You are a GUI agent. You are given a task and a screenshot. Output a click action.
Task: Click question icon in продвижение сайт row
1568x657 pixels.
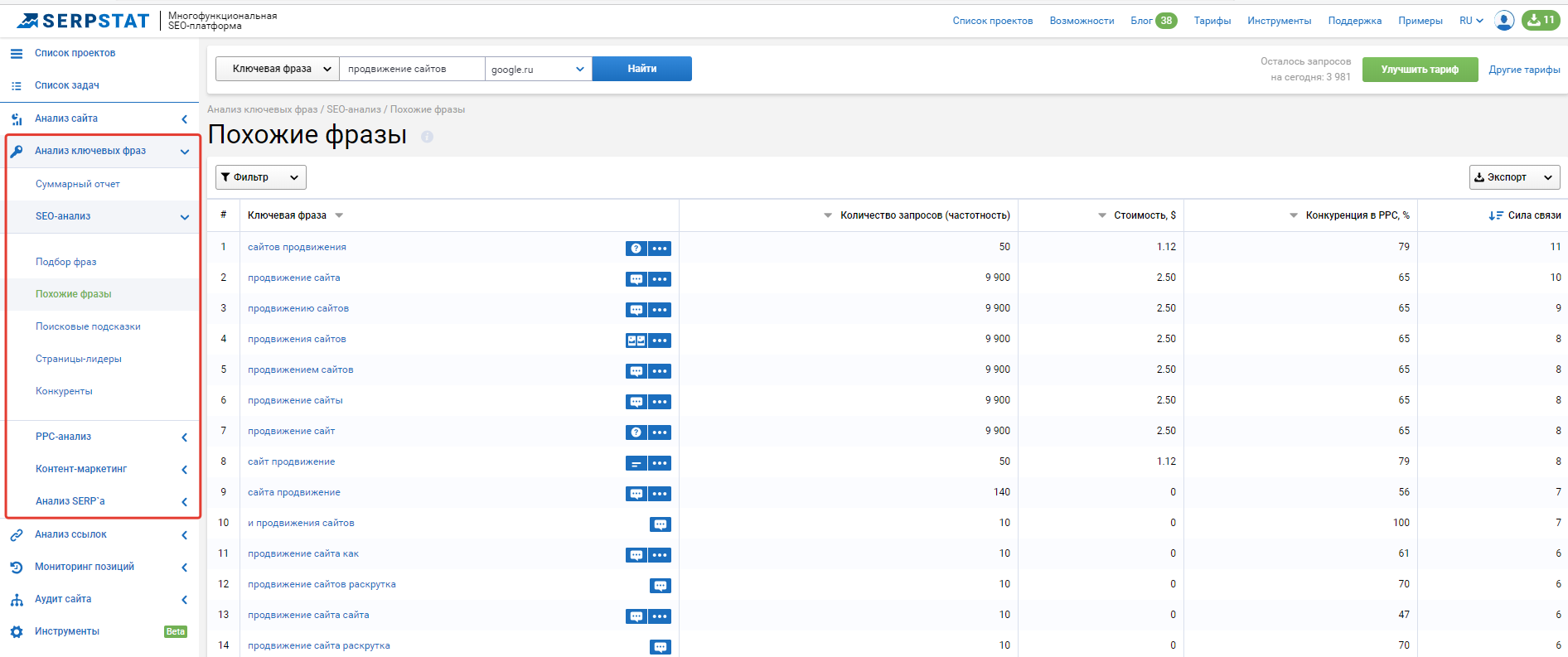coord(636,432)
